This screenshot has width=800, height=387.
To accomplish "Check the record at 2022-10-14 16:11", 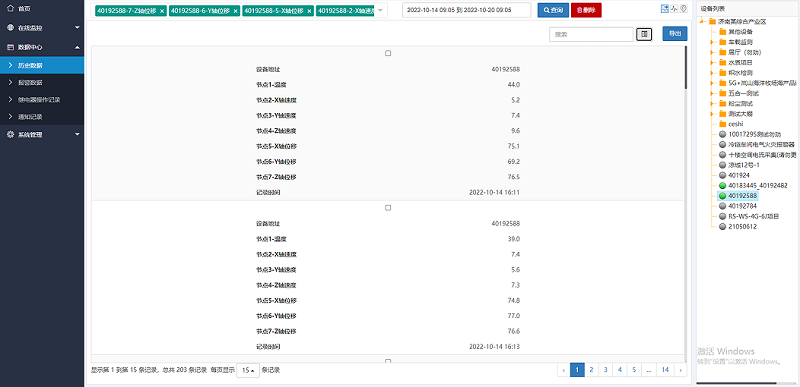I will [388, 53].
